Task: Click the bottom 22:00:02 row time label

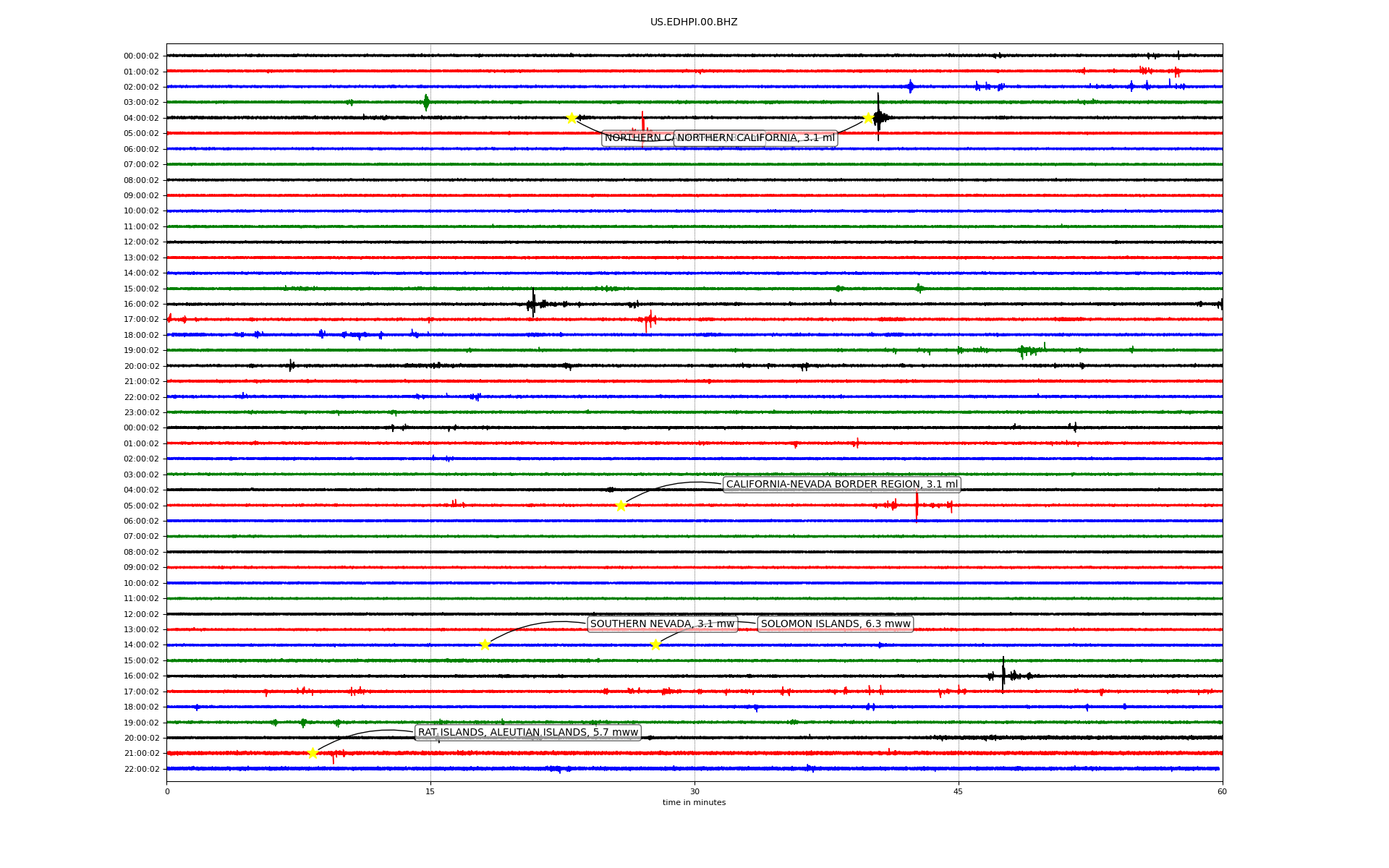Action: (142, 769)
